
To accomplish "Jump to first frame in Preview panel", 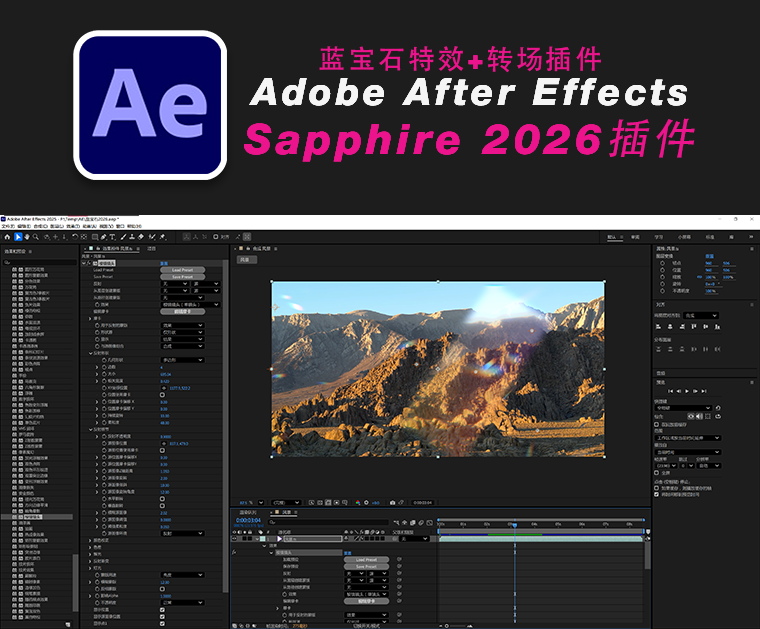I will click(x=670, y=391).
